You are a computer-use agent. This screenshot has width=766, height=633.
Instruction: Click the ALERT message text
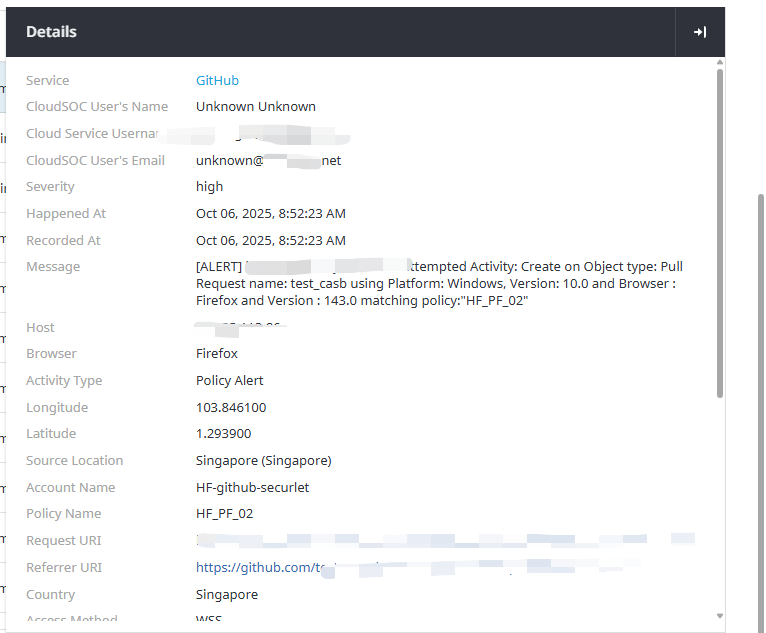click(440, 284)
